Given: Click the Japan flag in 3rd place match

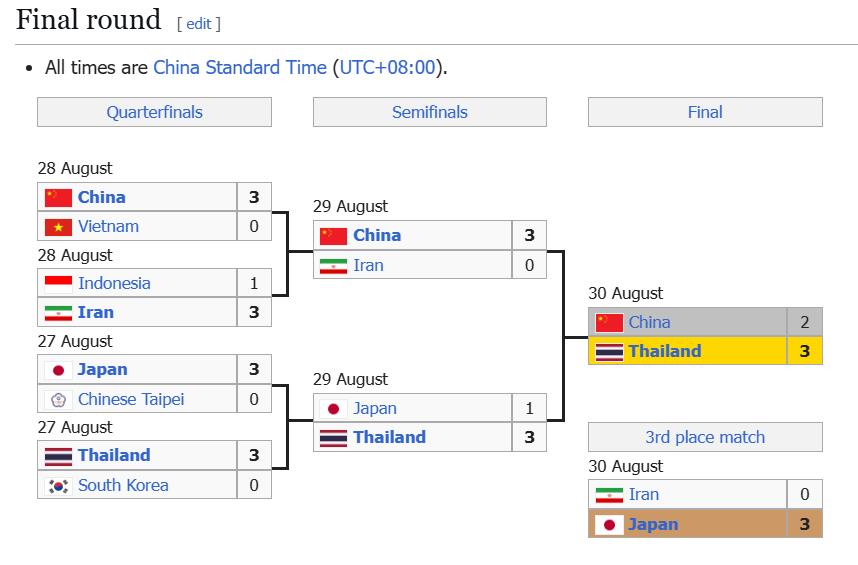Looking at the screenshot, I should click(x=609, y=525).
